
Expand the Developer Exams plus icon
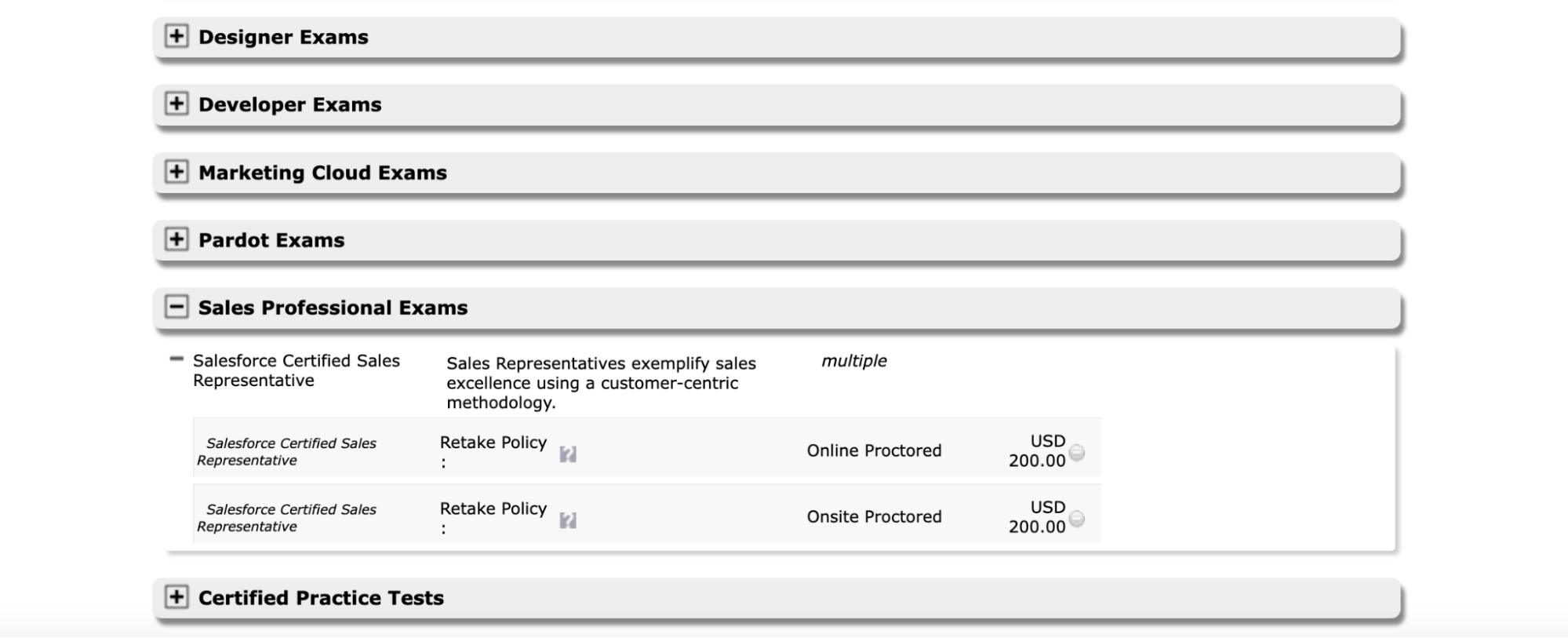(176, 104)
